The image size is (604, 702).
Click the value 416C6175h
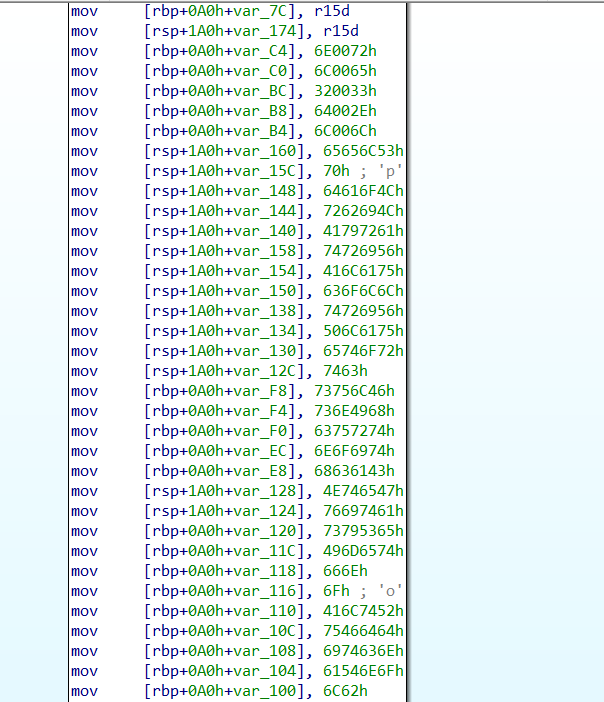(x=363, y=271)
